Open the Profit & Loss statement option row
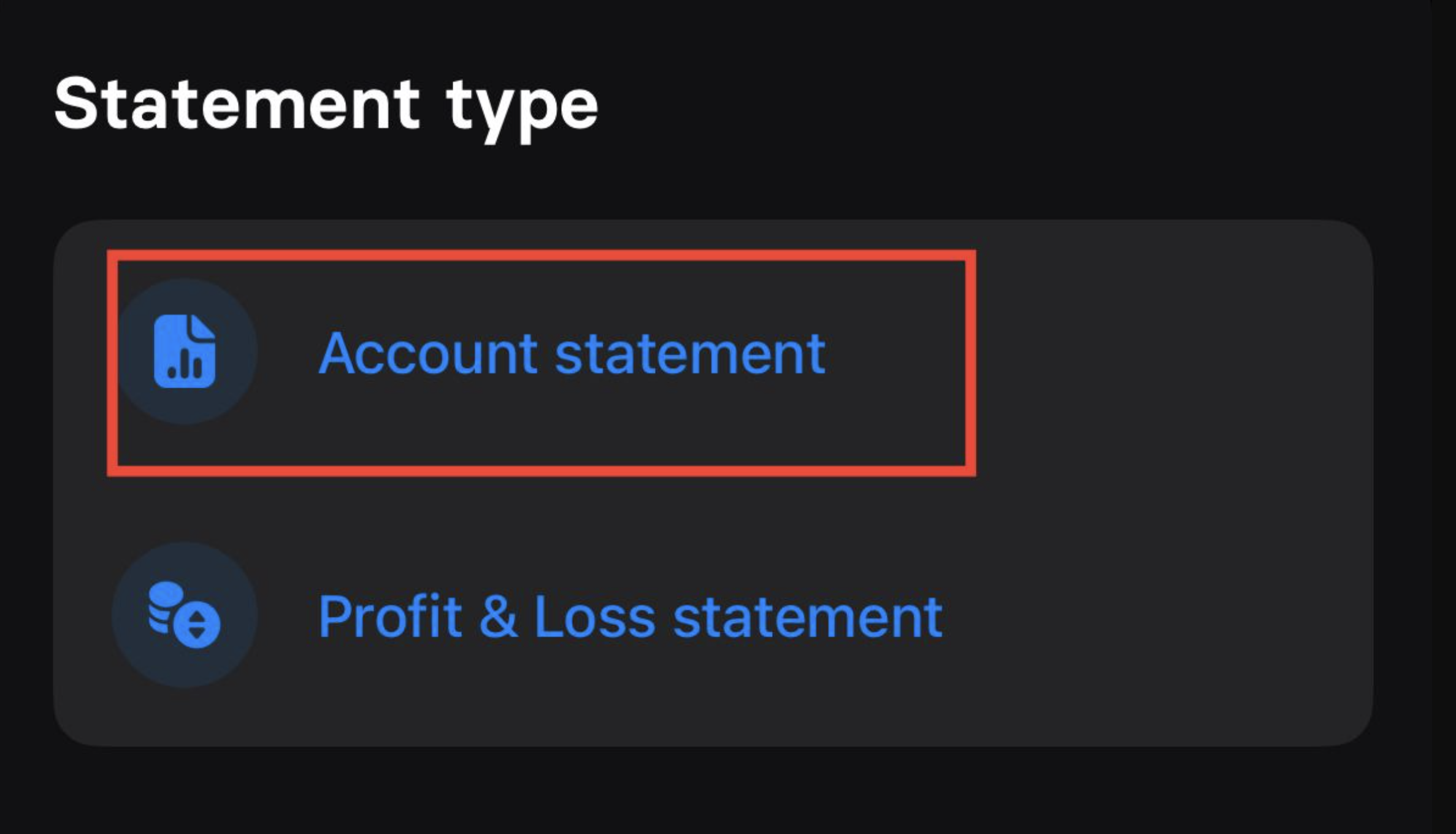The width and height of the screenshot is (1456, 834). click(713, 615)
